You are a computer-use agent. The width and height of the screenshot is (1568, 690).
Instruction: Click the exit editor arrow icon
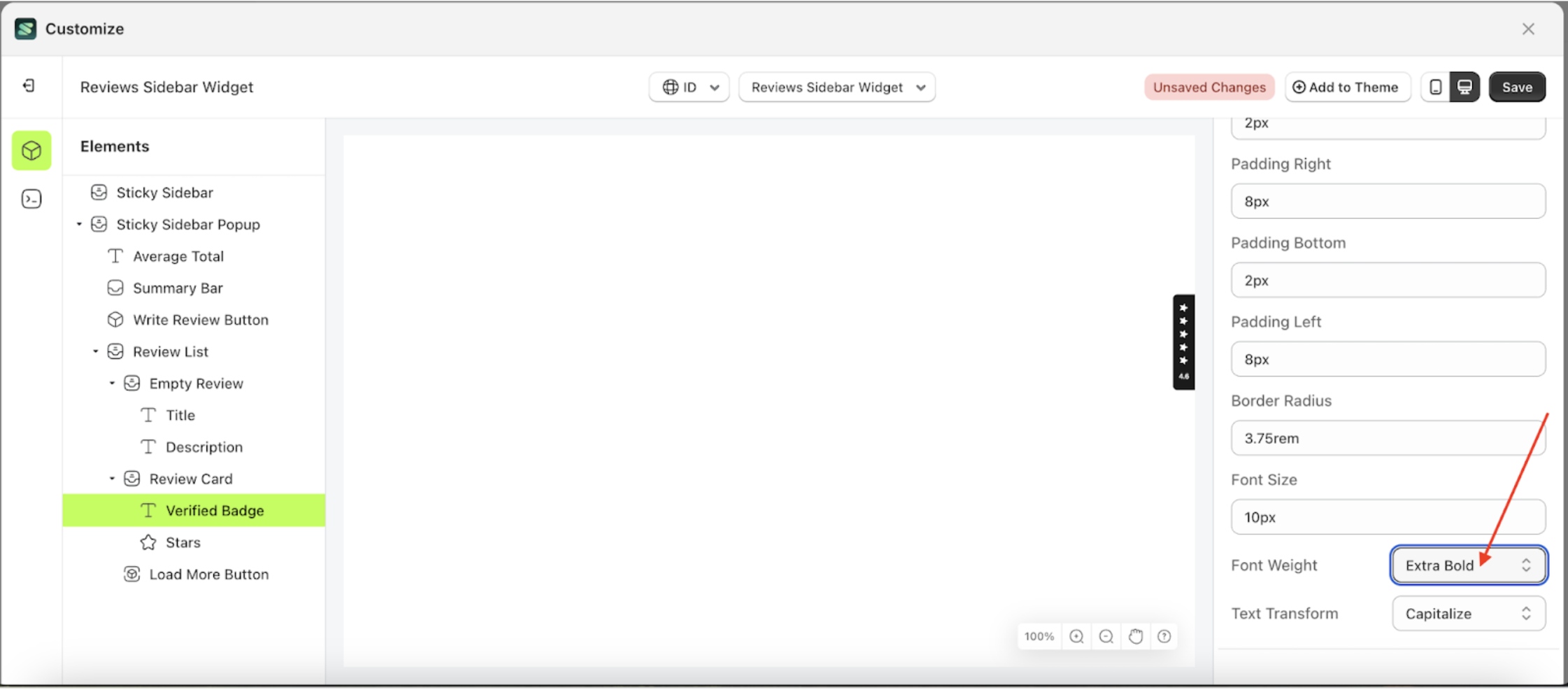click(29, 85)
